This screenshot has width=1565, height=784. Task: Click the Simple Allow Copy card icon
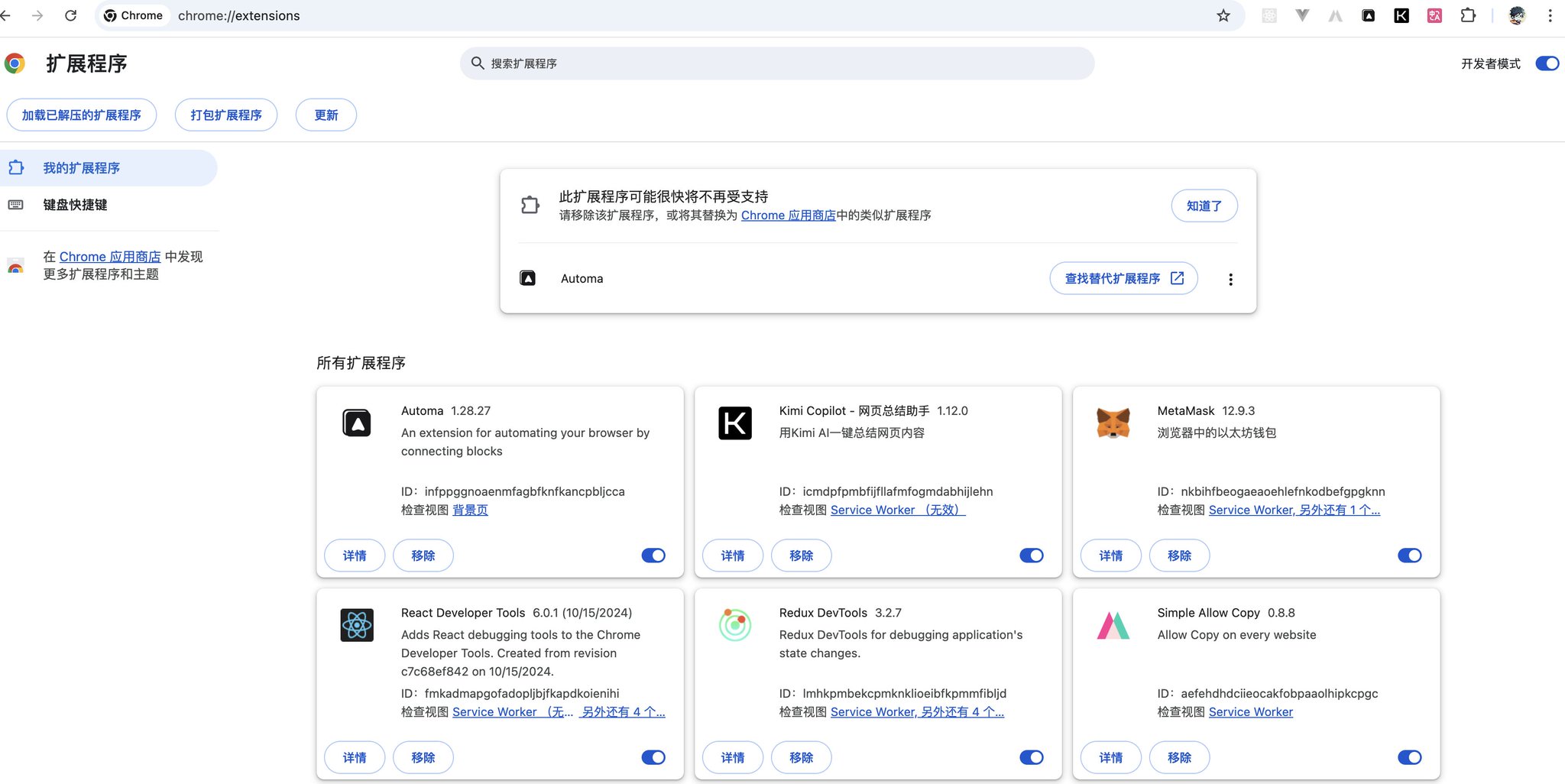coord(1113,625)
